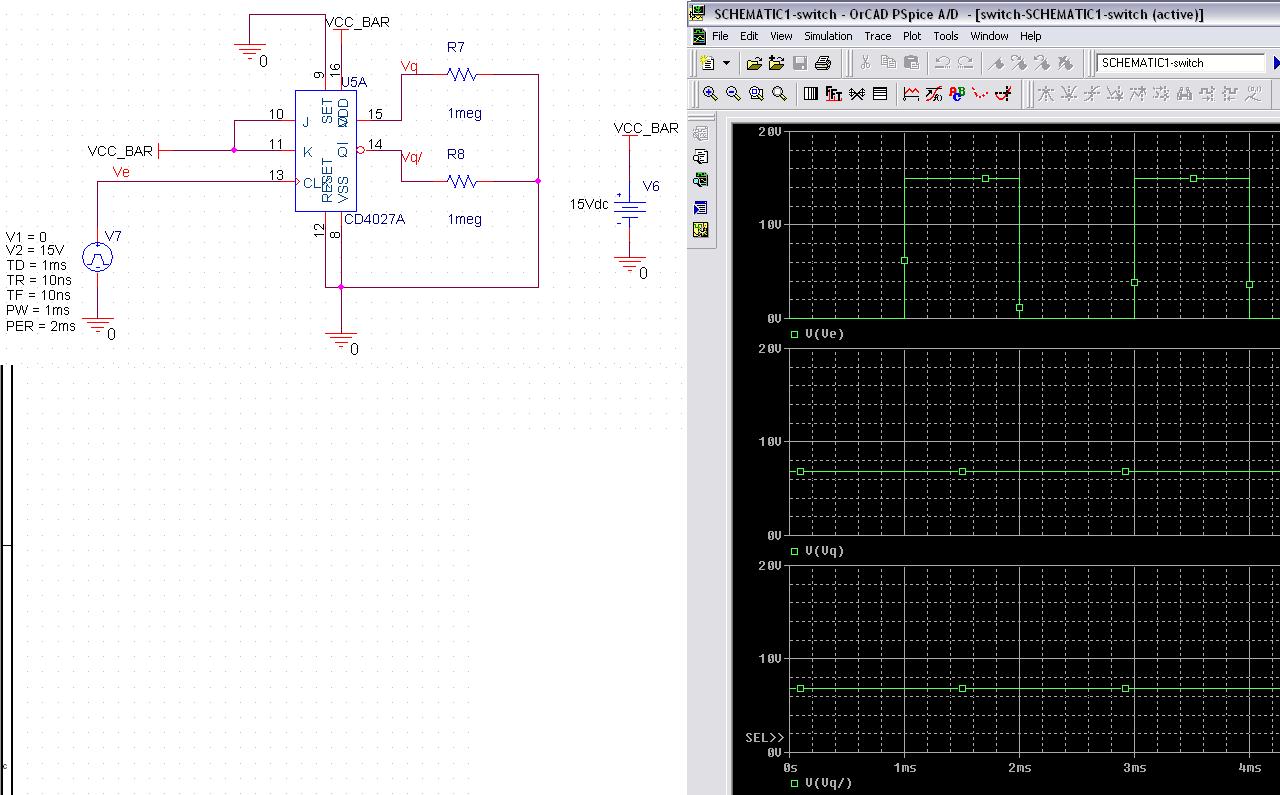This screenshot has height=795, width=1280.
Task: Toggle the FFT Fourier transform button
Action: pyautogui.click(x=833, y=94)
